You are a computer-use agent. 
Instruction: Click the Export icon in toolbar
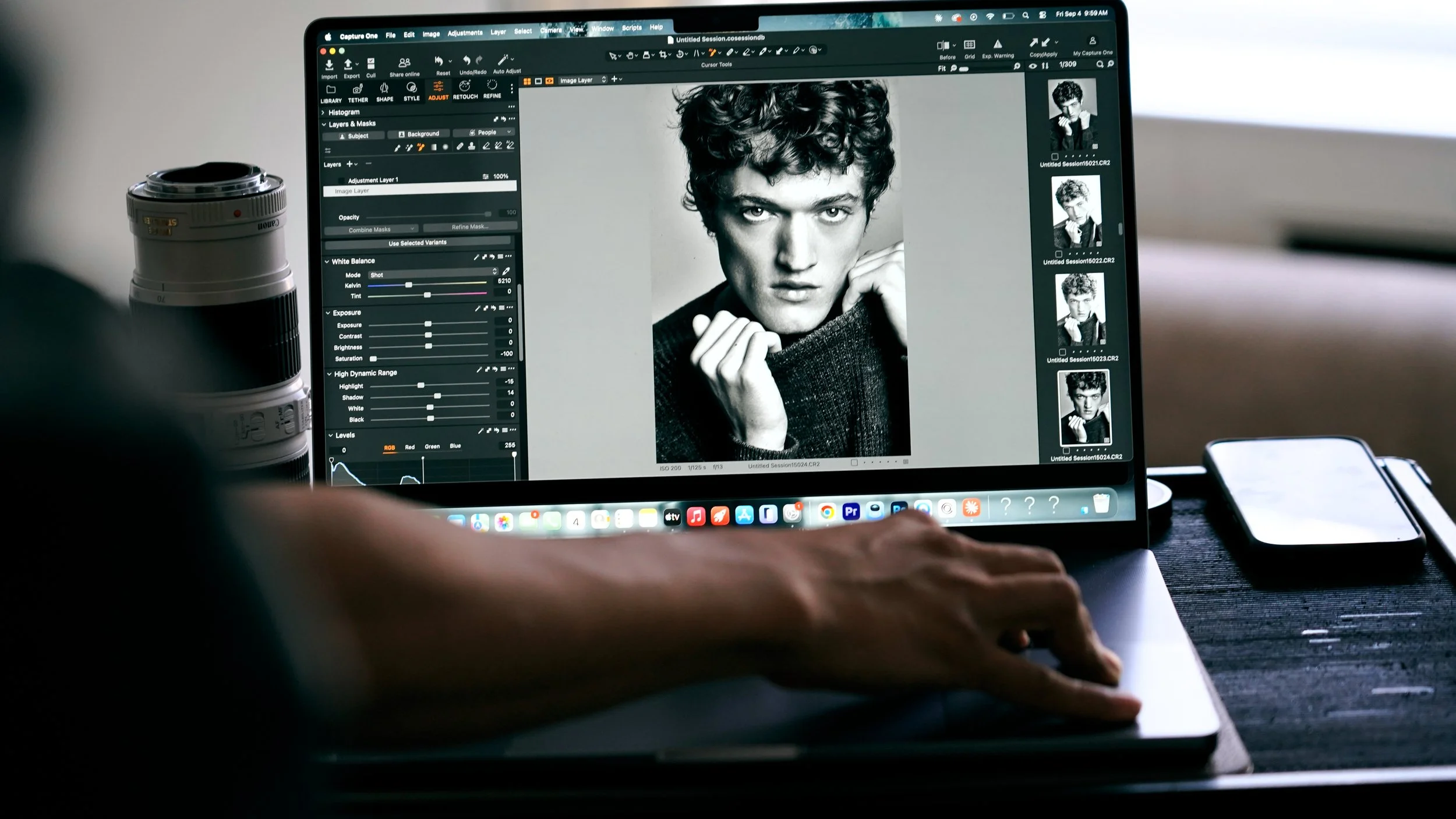click(x=348, y=65)
